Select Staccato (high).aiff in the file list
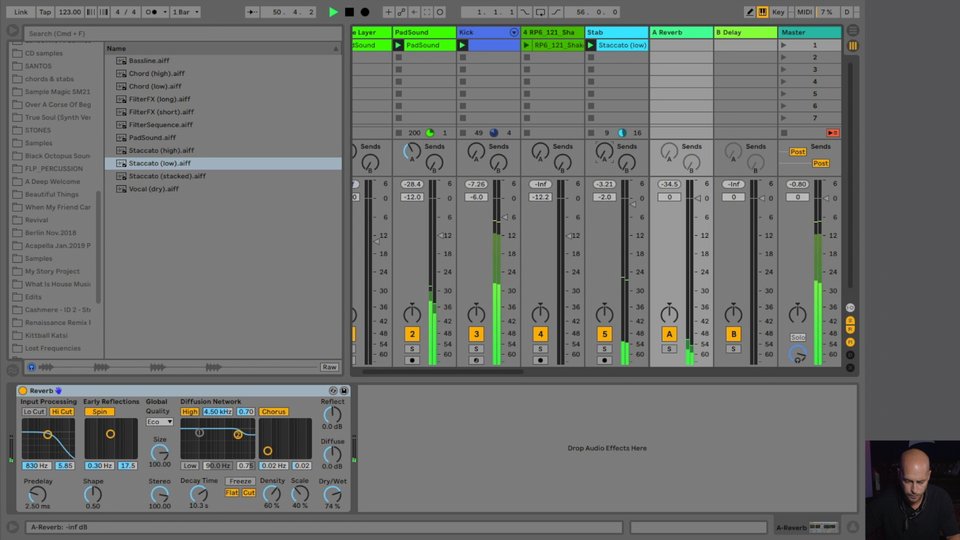 pyautogui.click(x=161, y=151)
